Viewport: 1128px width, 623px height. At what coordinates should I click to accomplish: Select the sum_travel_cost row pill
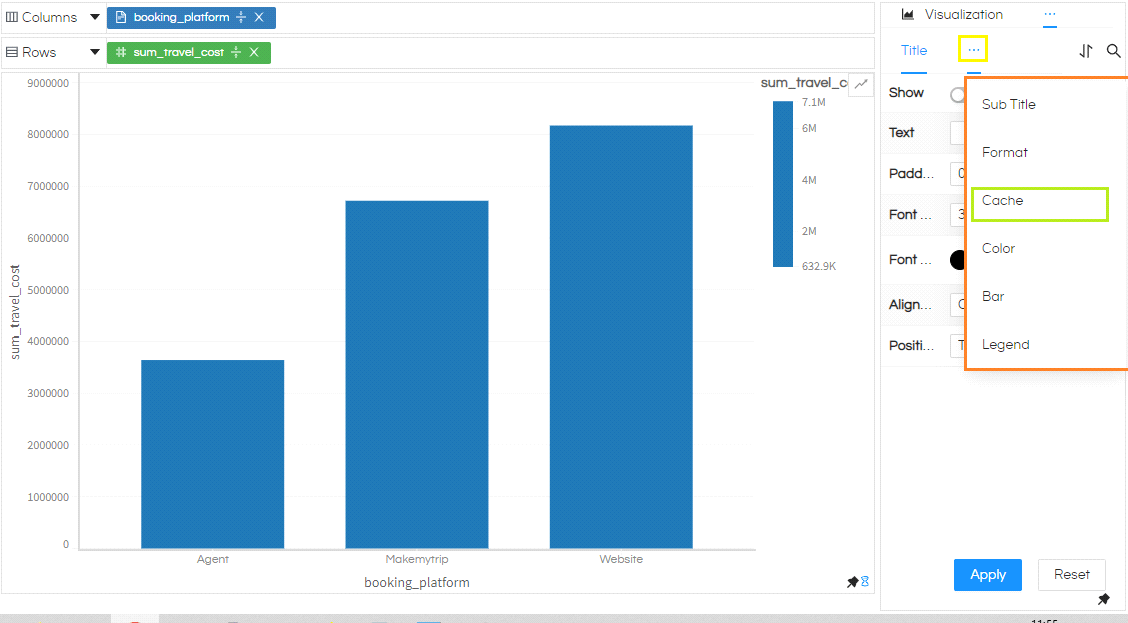pos(189,53)
